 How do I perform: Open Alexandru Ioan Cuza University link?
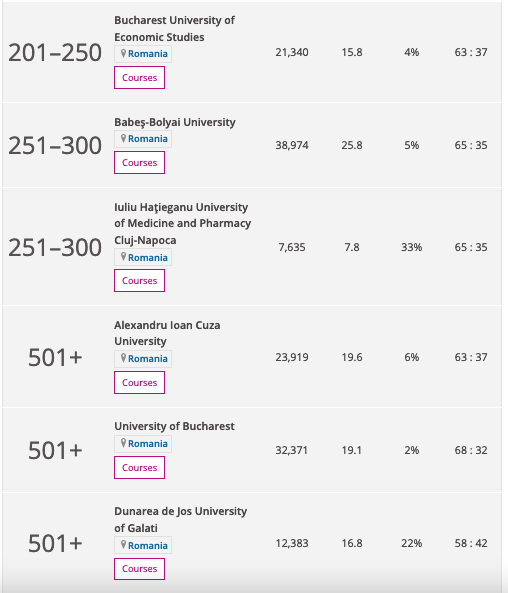click(167, 333)
